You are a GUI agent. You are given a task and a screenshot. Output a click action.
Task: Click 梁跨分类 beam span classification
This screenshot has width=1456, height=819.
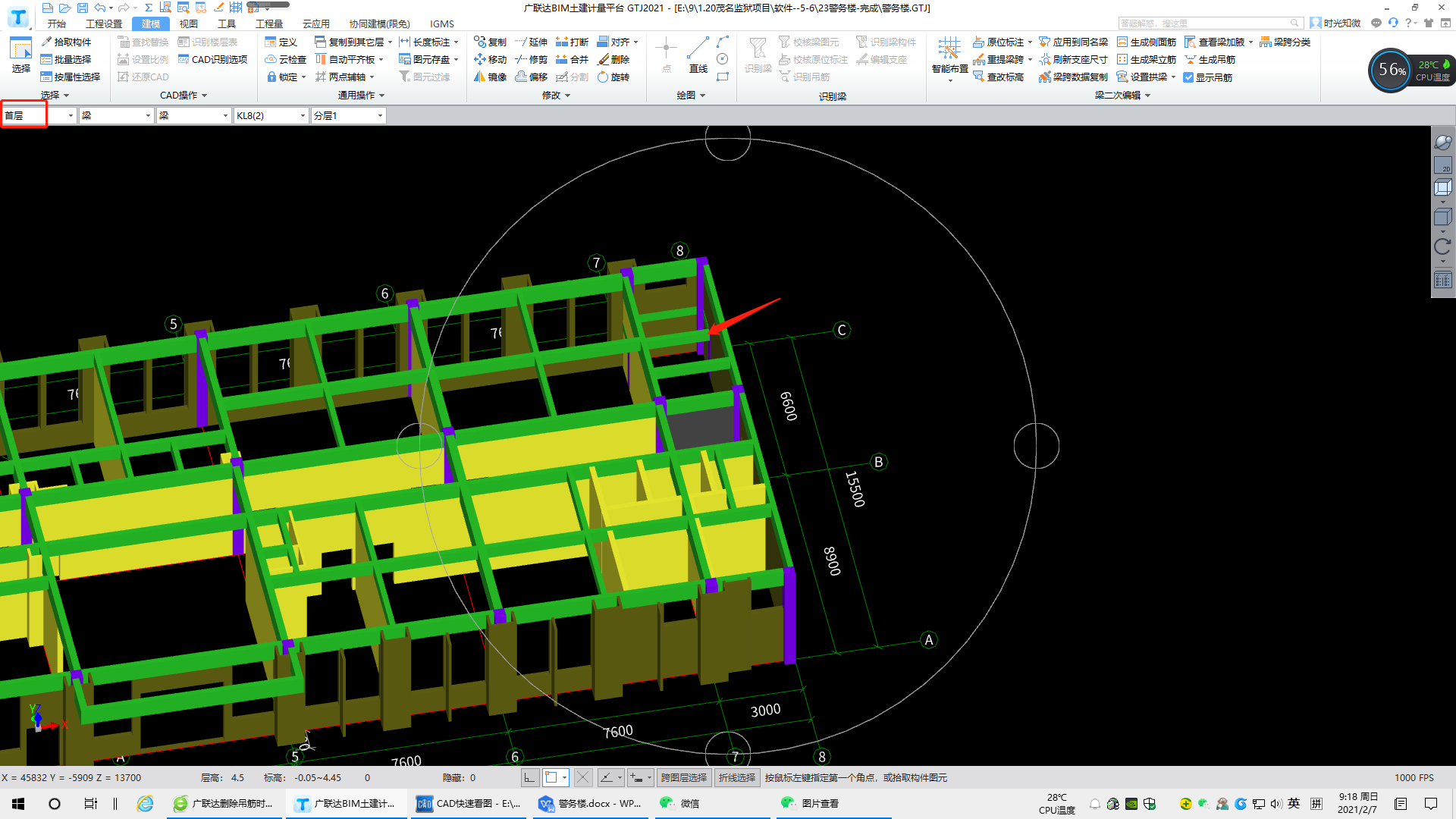tap(1285, 42)
